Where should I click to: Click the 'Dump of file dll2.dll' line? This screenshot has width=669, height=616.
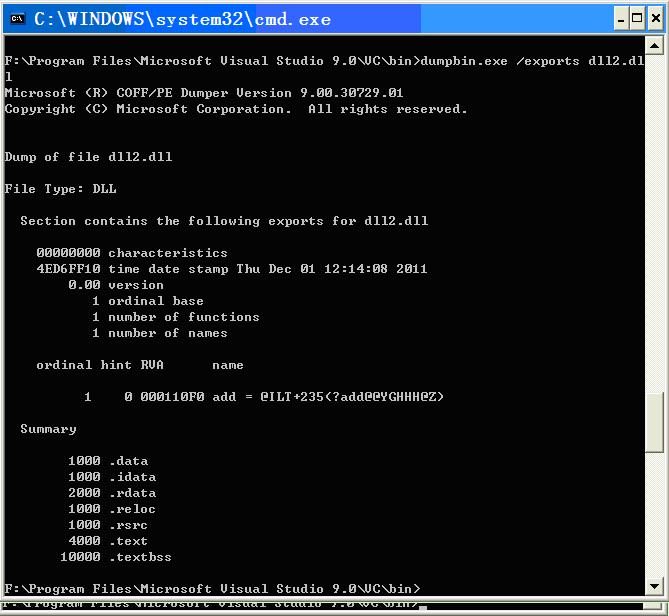(x=88, y=157)
